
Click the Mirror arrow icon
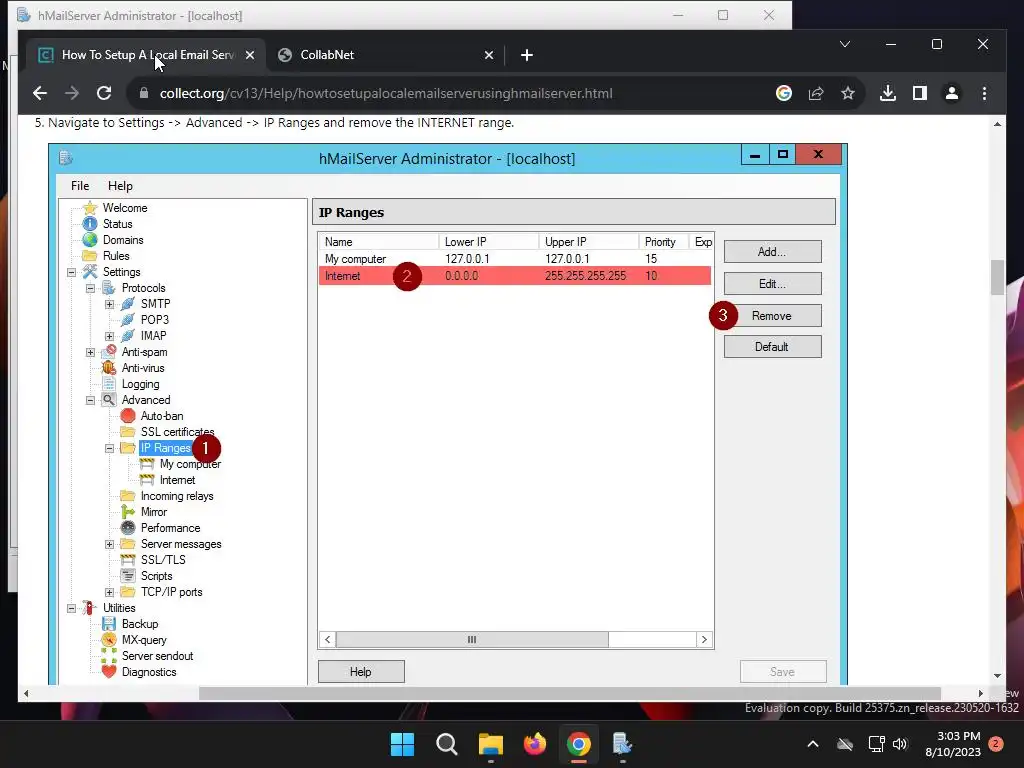point(128,512)
